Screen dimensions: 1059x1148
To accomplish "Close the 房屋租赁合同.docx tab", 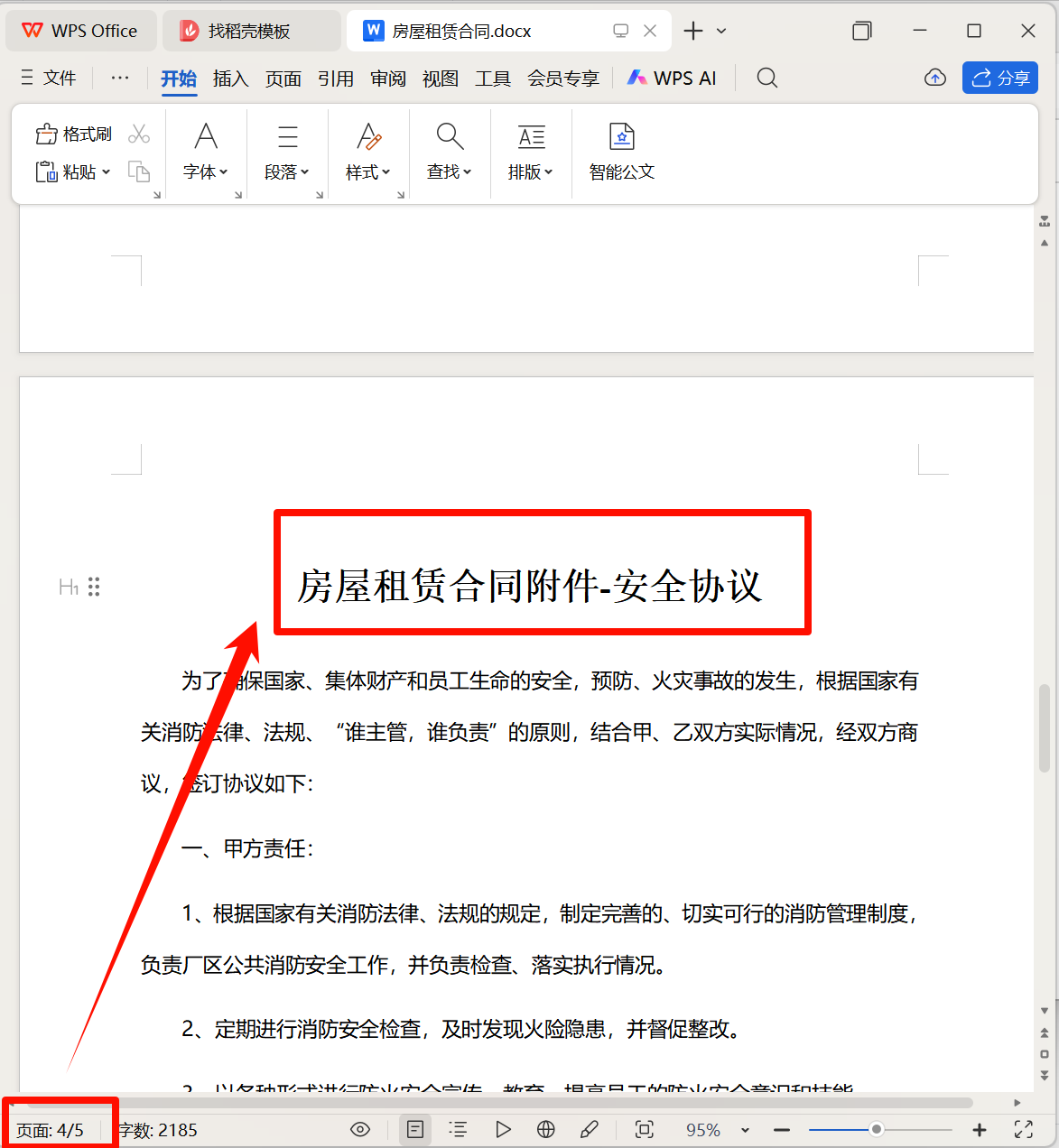I will coord(650,31).
